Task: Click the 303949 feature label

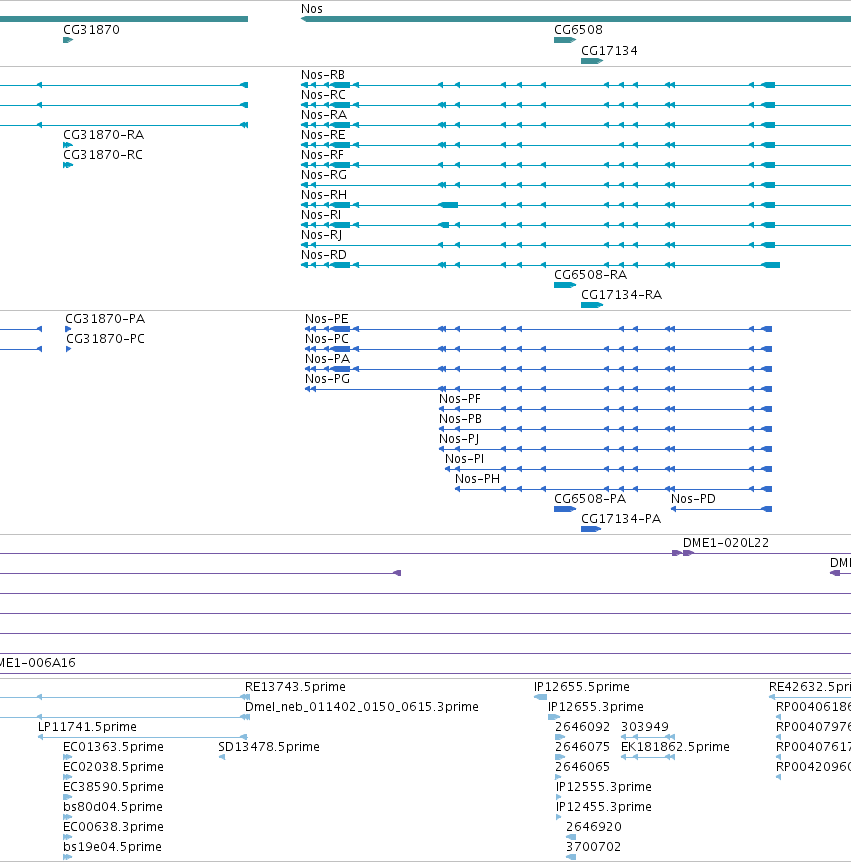Action: (x=645, y=727)
